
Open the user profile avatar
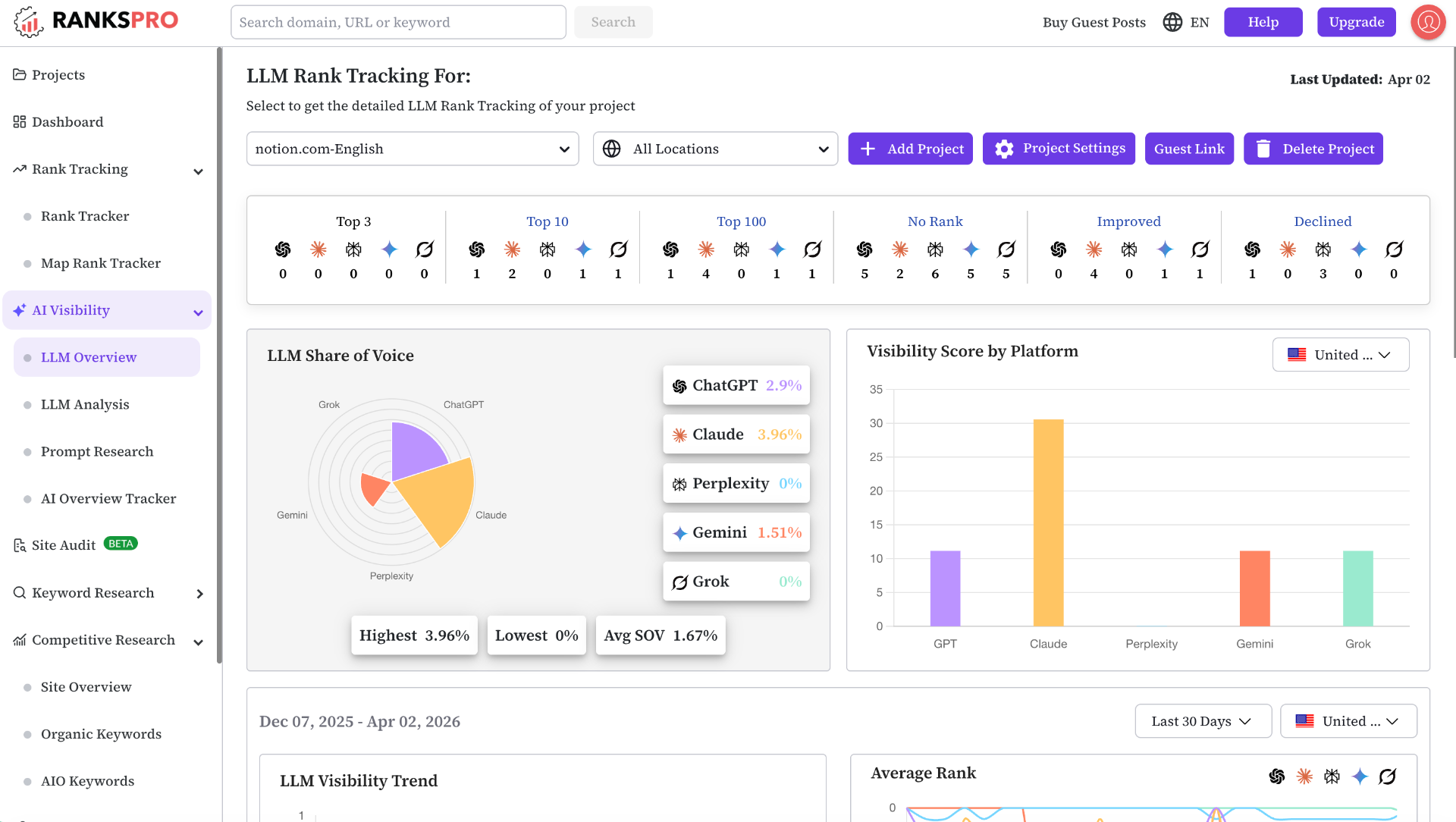[1428, 22]
